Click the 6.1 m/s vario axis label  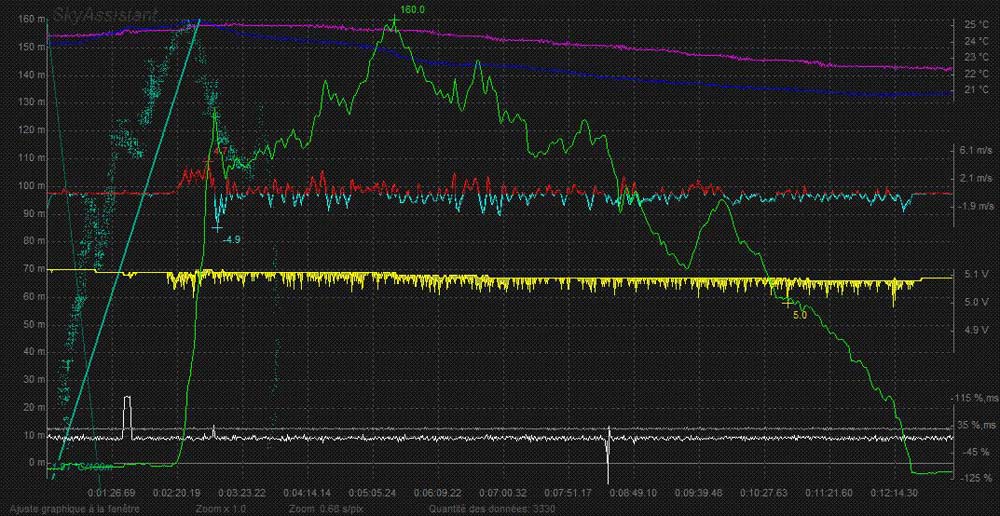[x=974, y=151]
